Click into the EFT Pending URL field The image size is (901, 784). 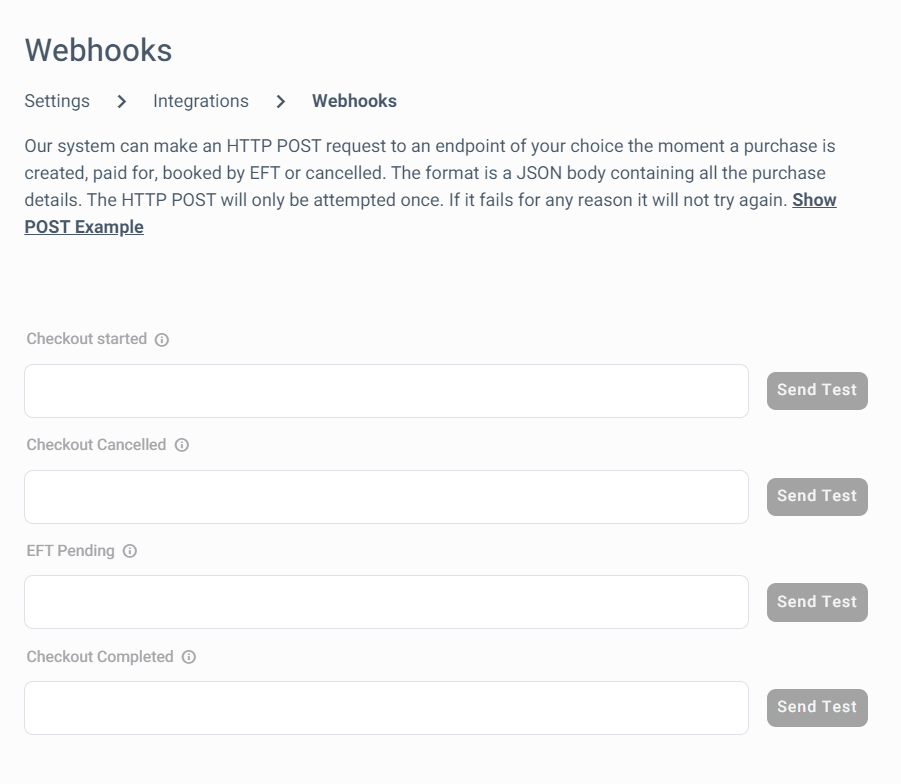[386, 602]
